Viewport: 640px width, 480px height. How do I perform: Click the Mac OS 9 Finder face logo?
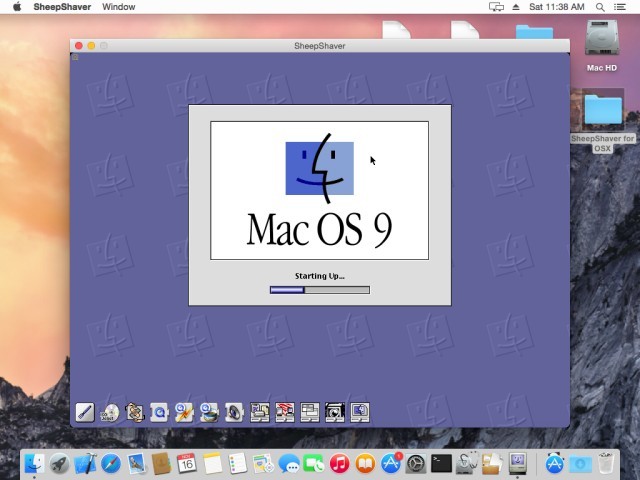[320, 168]
